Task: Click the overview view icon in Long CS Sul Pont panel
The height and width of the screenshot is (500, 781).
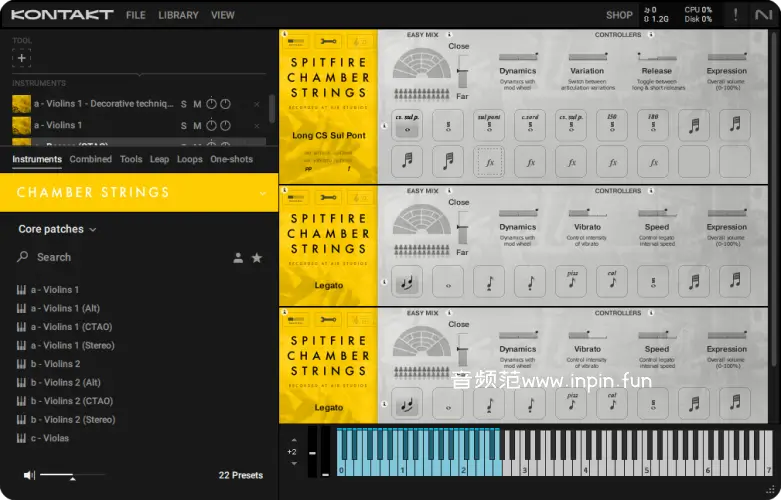Action: click(296, 42)
